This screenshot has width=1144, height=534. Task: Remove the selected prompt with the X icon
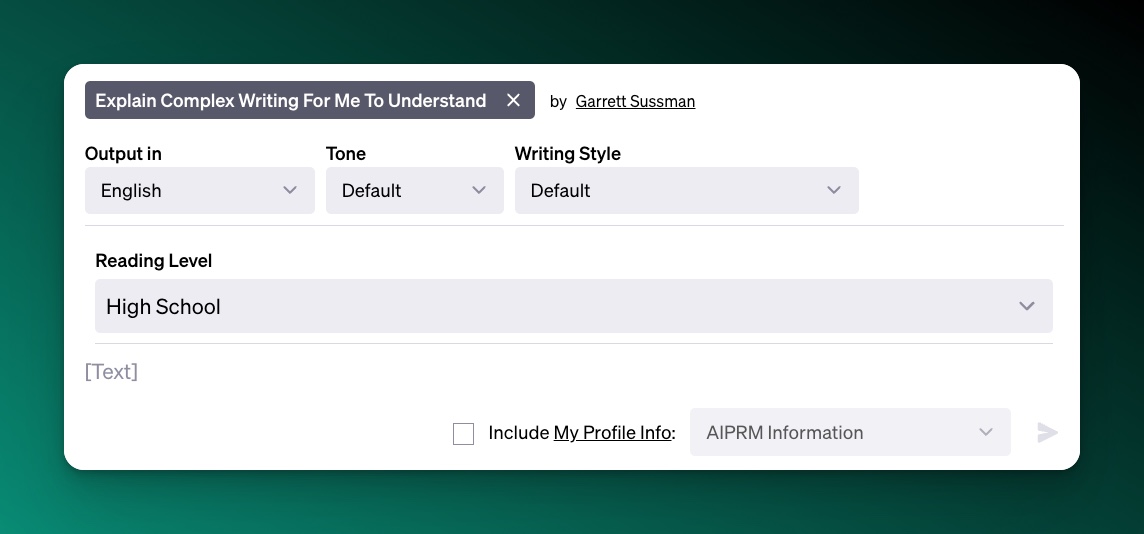[513, 100]
